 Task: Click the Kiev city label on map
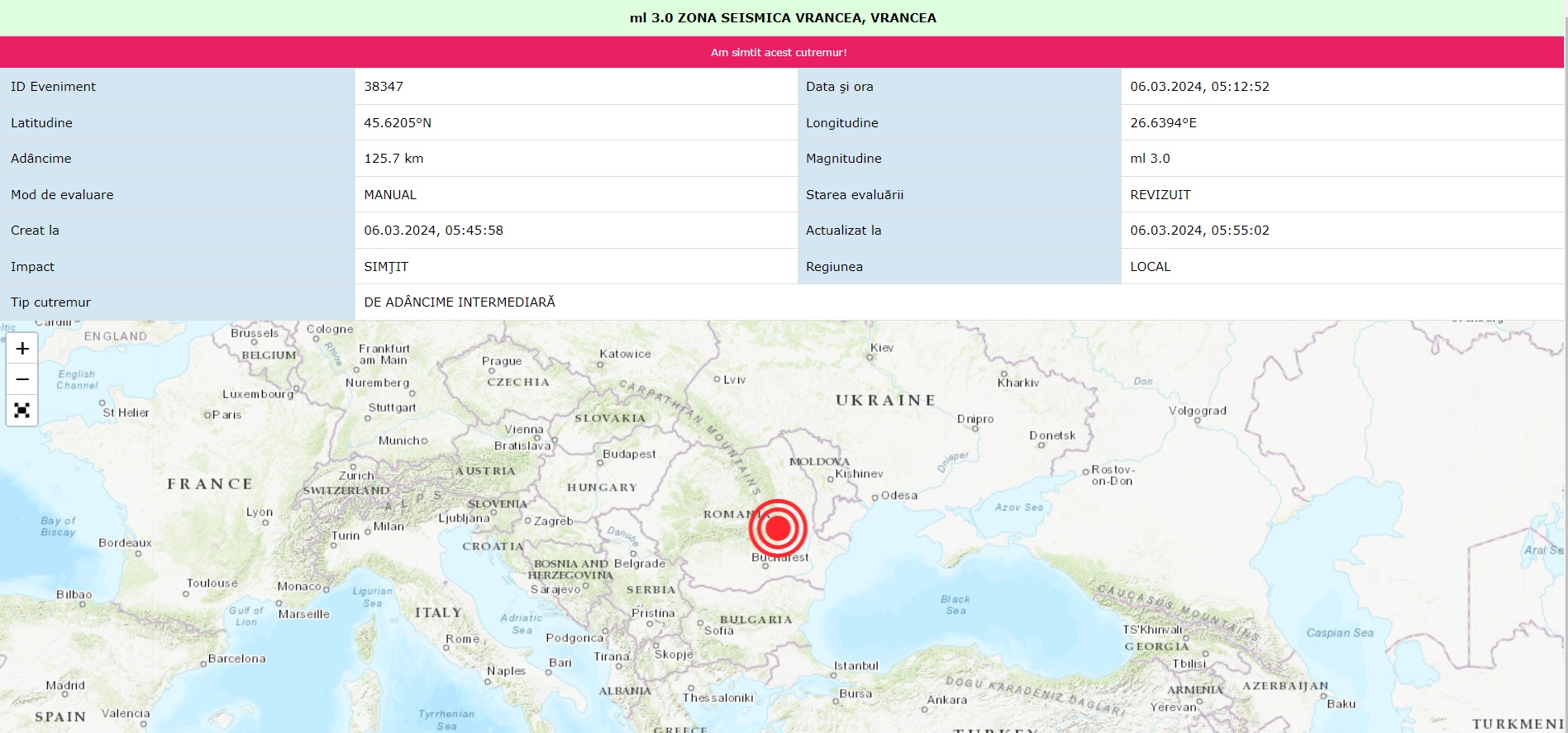[882, 348]
